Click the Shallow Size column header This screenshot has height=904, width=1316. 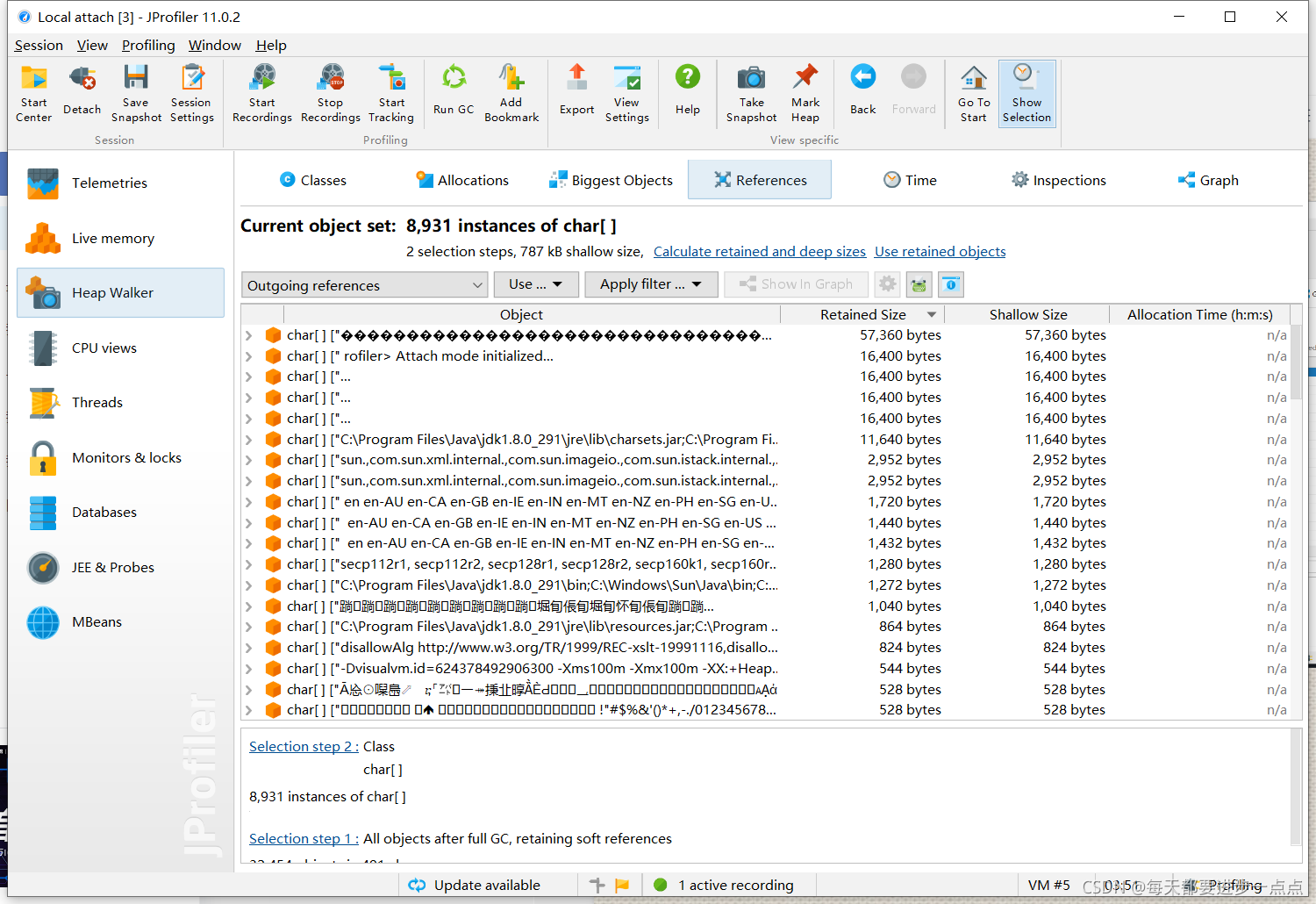[1028, 314]
